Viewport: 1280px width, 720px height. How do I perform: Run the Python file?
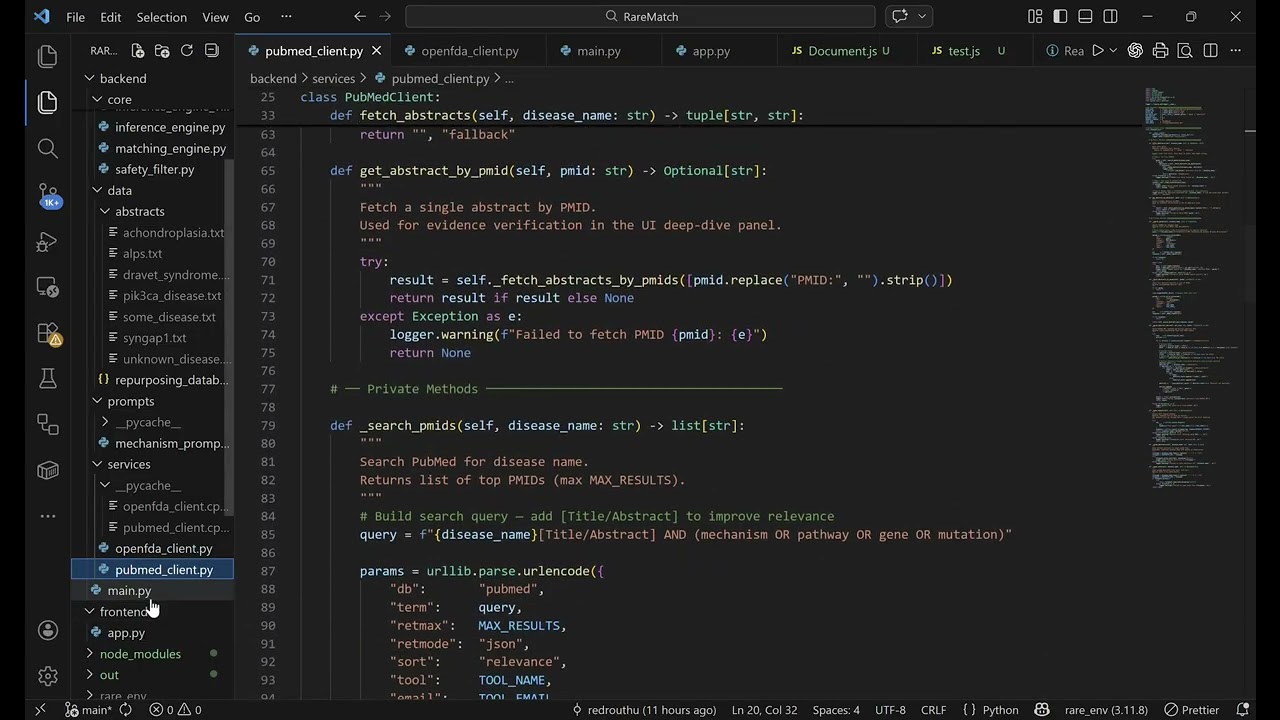1098,51
